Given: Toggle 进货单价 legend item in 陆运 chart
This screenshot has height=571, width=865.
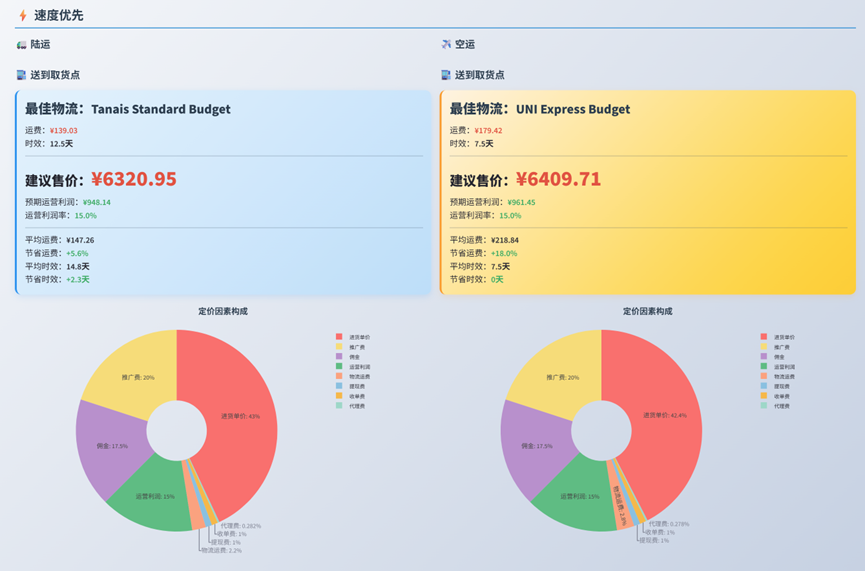Looking at the screenshot, I should tap(357, 337).
